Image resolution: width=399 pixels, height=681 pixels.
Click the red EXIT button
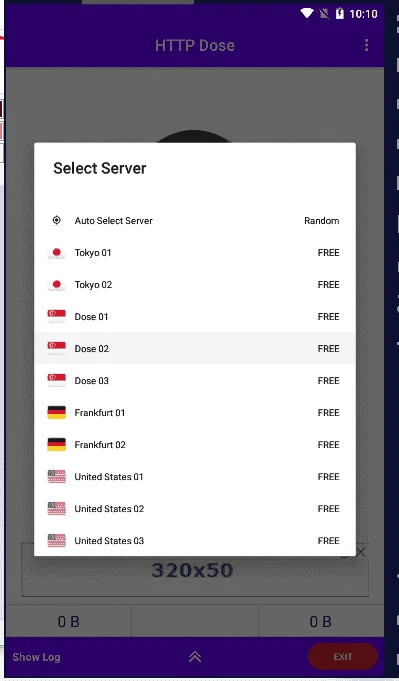[343, 657]
